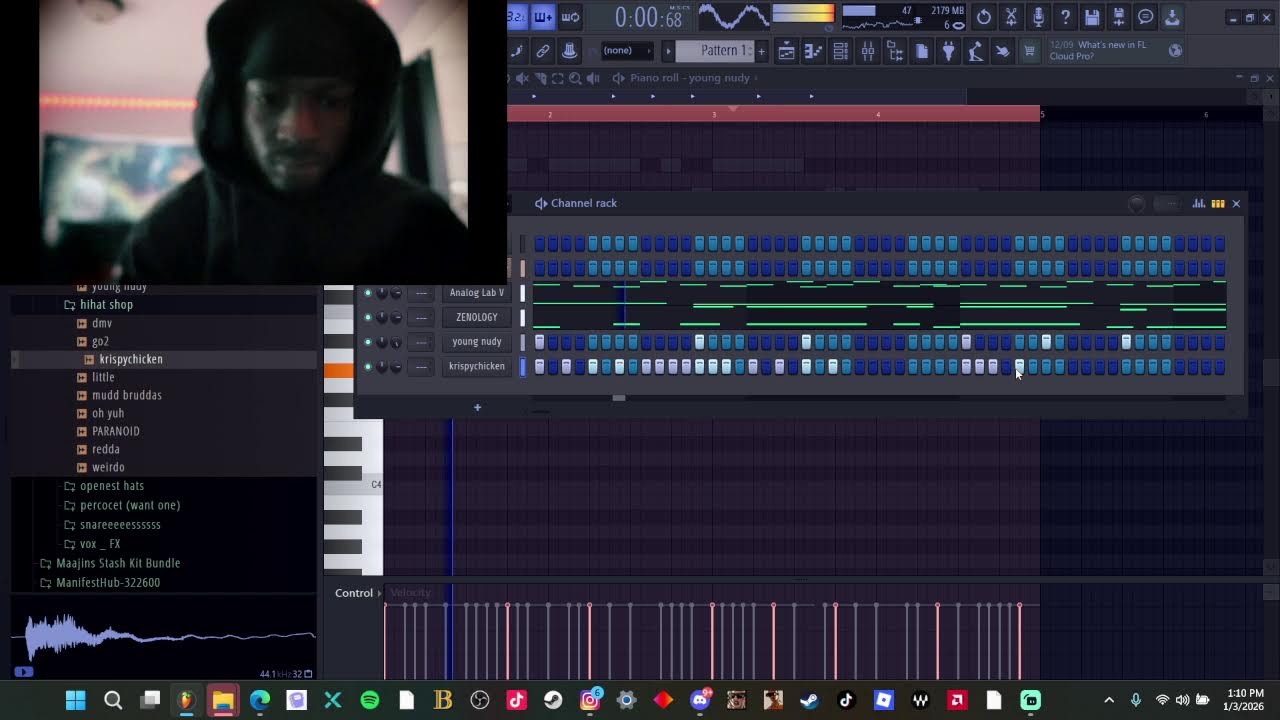The height and width of the screenshot is (720, 1280).
Task: Open Channel rack menu arrow
Action: pyautogui.click(x=541, y=204)
